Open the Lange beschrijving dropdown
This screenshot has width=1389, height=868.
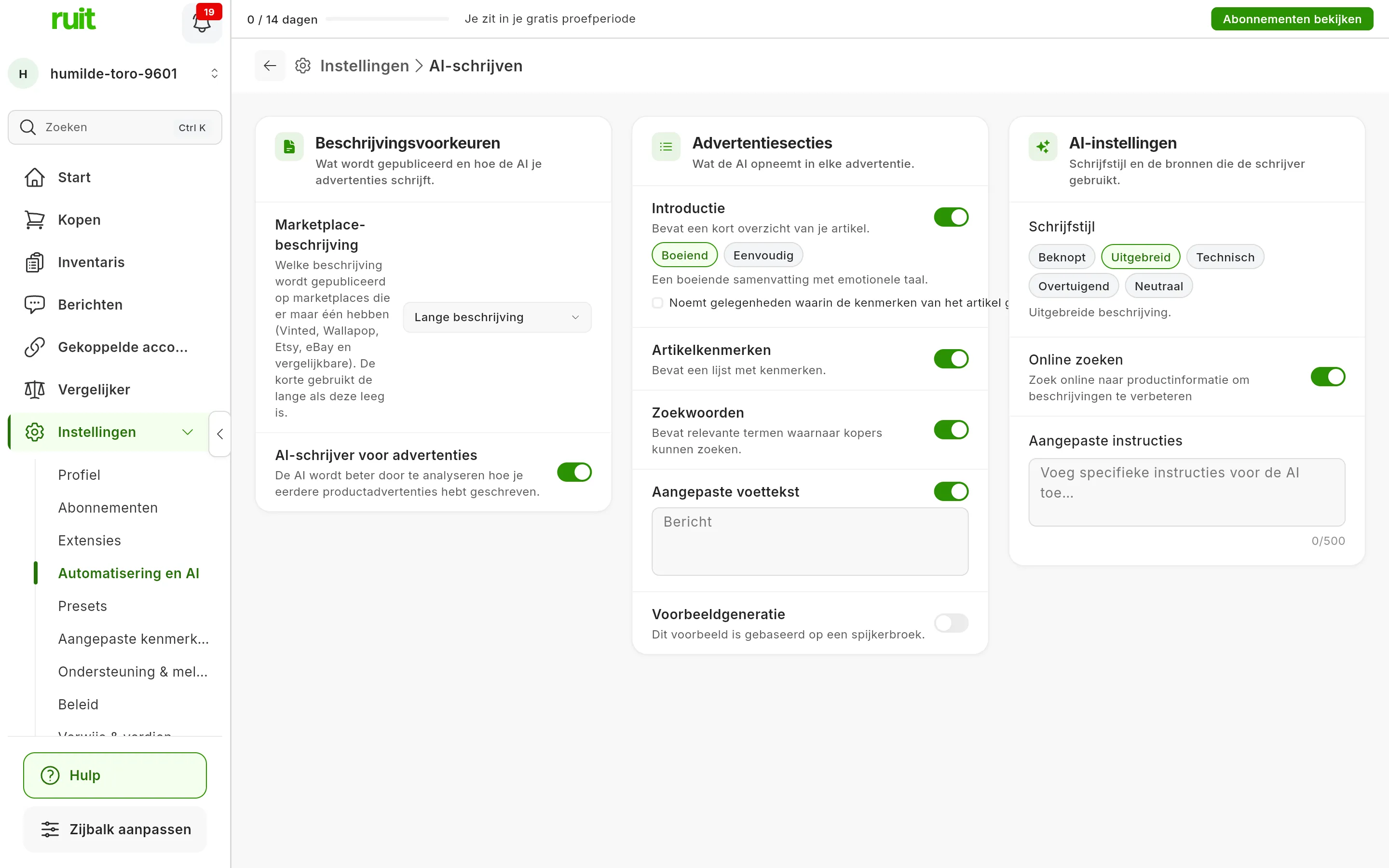(497, 317)
